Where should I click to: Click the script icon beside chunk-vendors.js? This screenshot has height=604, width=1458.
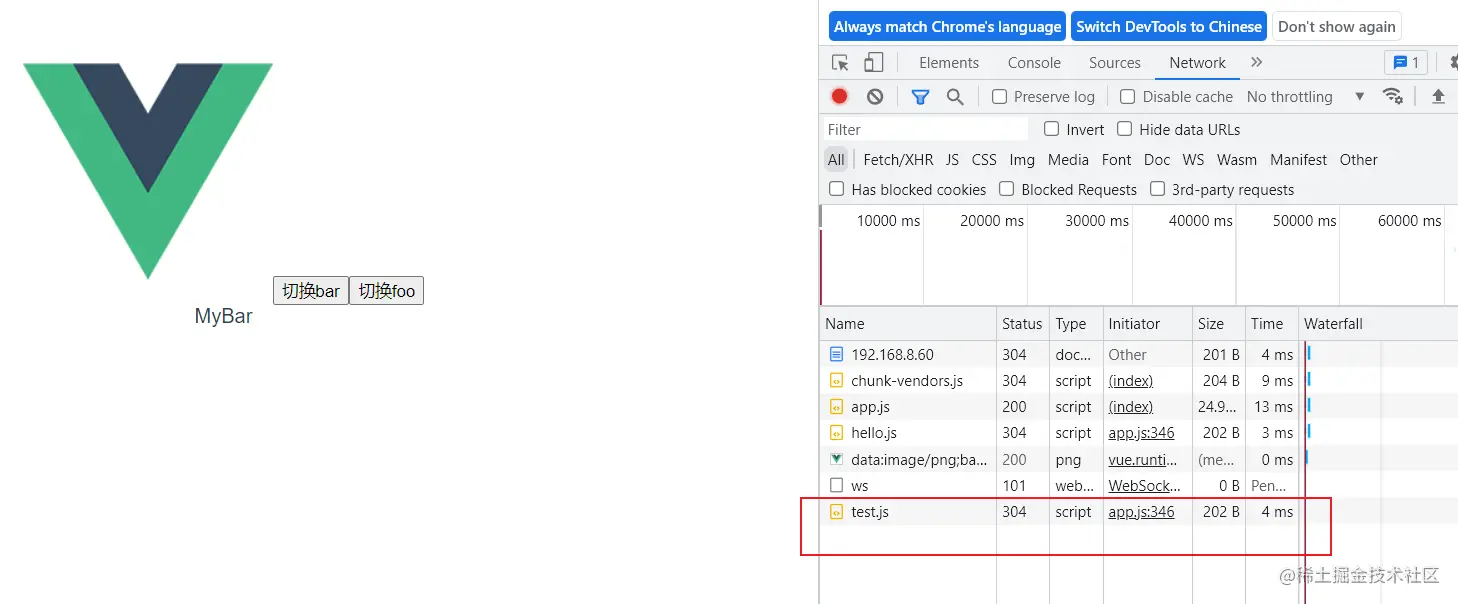click(x=836, y=380)
